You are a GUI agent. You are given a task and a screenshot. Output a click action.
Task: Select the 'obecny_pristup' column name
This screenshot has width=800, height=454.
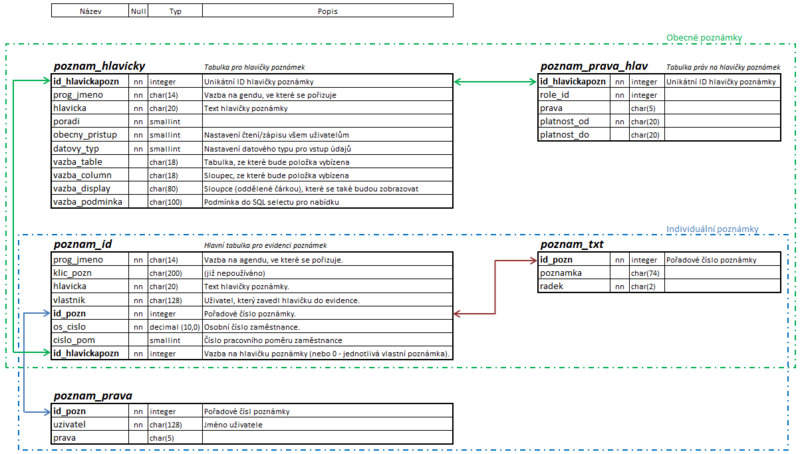point(85,135)
